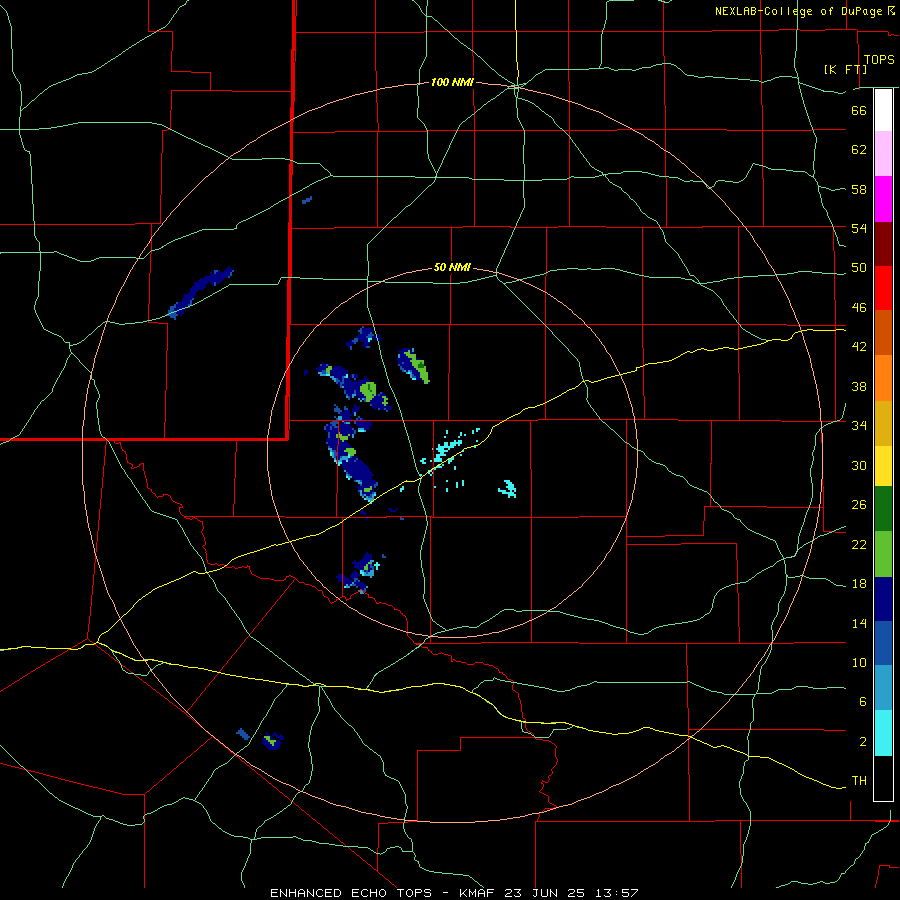The width and height of the screenshot is (900, 900).
Task: Click the scale value 66
Action: [859, 110]
